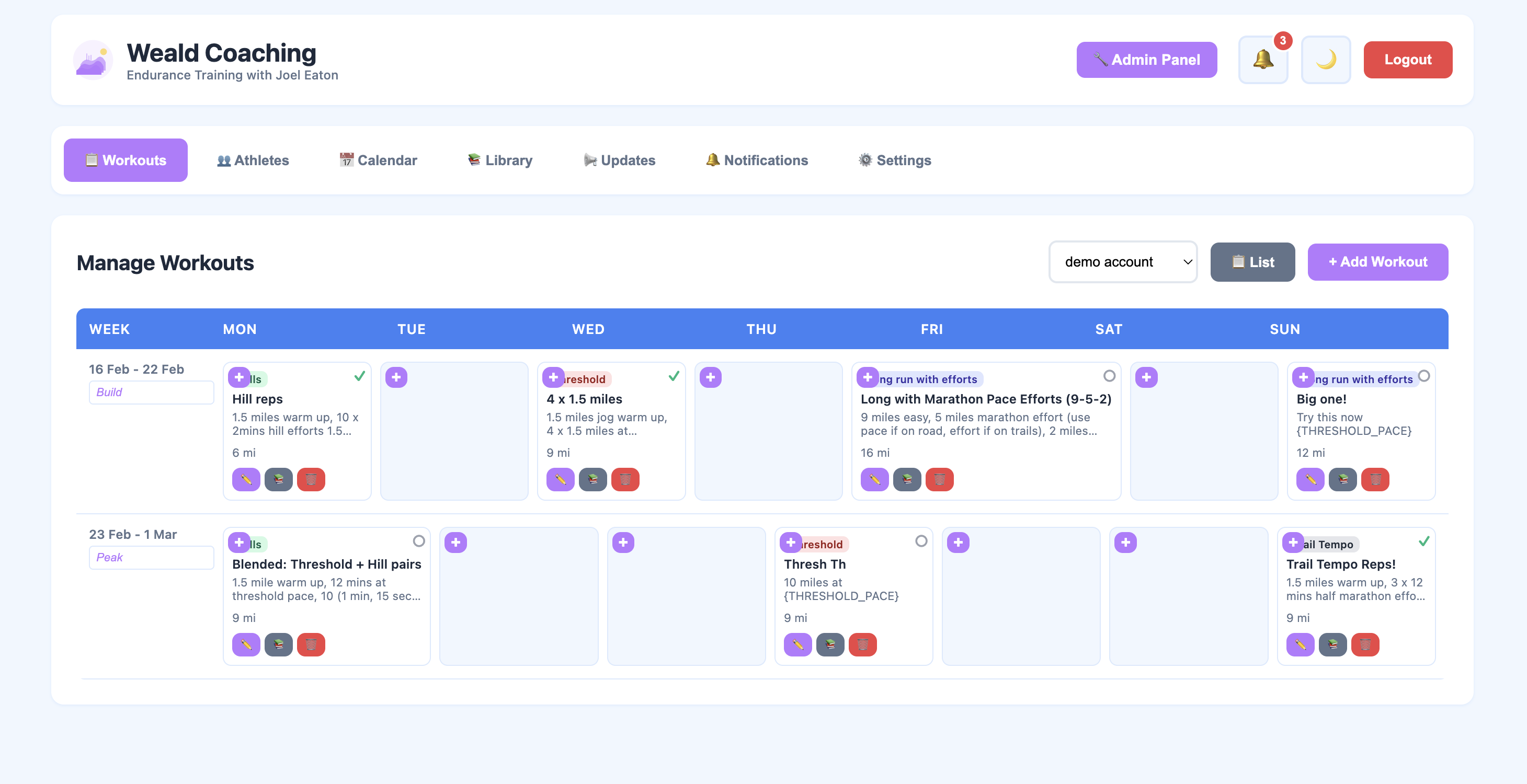
Task: Edit the Hill reps workout with the pencil icon
Action: (x=246, y=479)
